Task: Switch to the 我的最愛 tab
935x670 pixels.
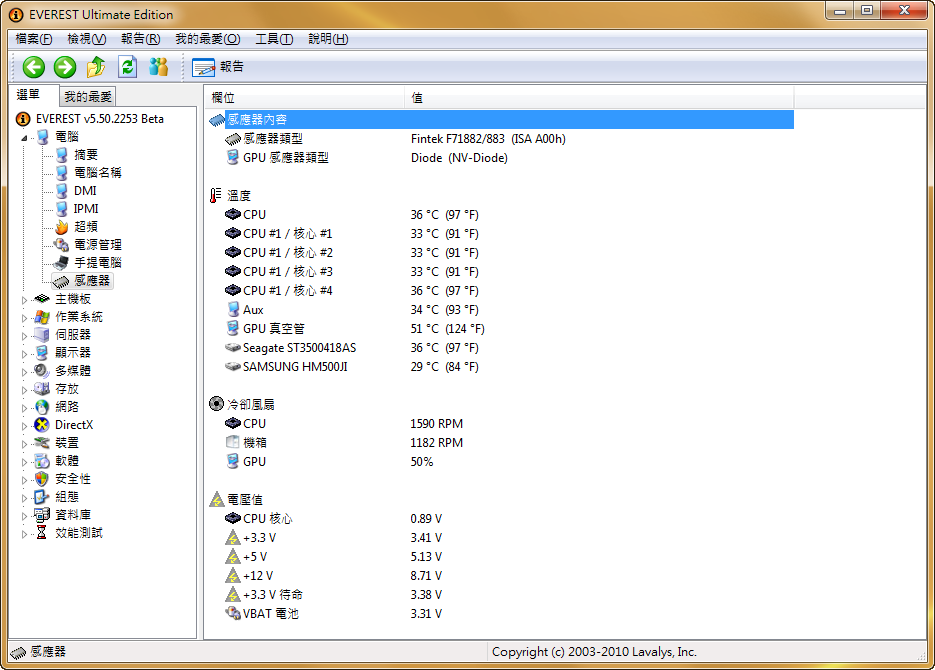Action: coord(88,97)
